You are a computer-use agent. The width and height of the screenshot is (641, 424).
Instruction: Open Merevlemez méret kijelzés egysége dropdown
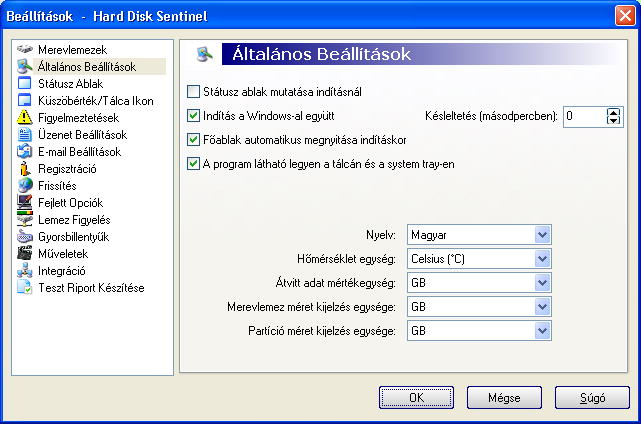[542, 307]
